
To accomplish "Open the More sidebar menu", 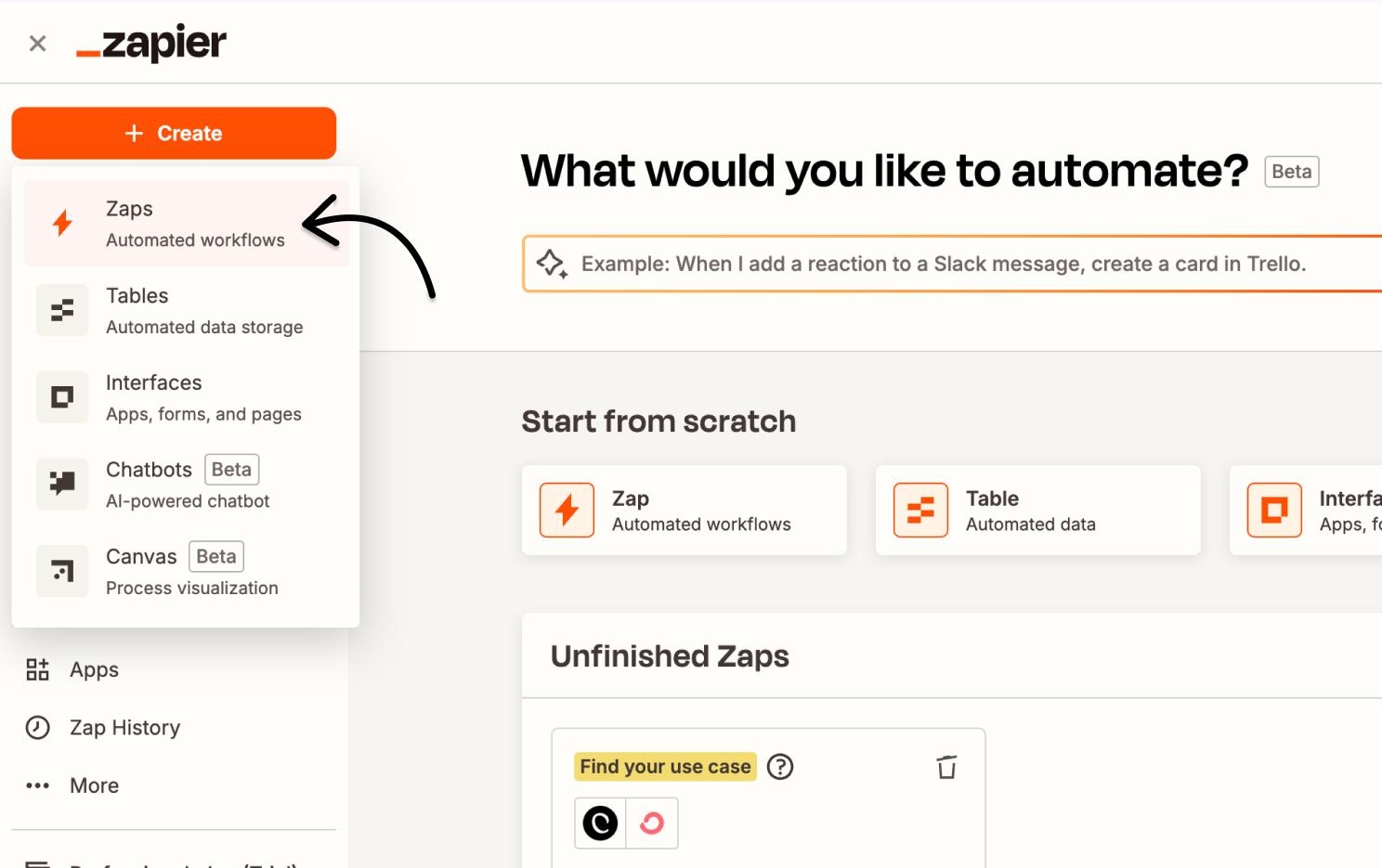I will [x=37, y=785].
